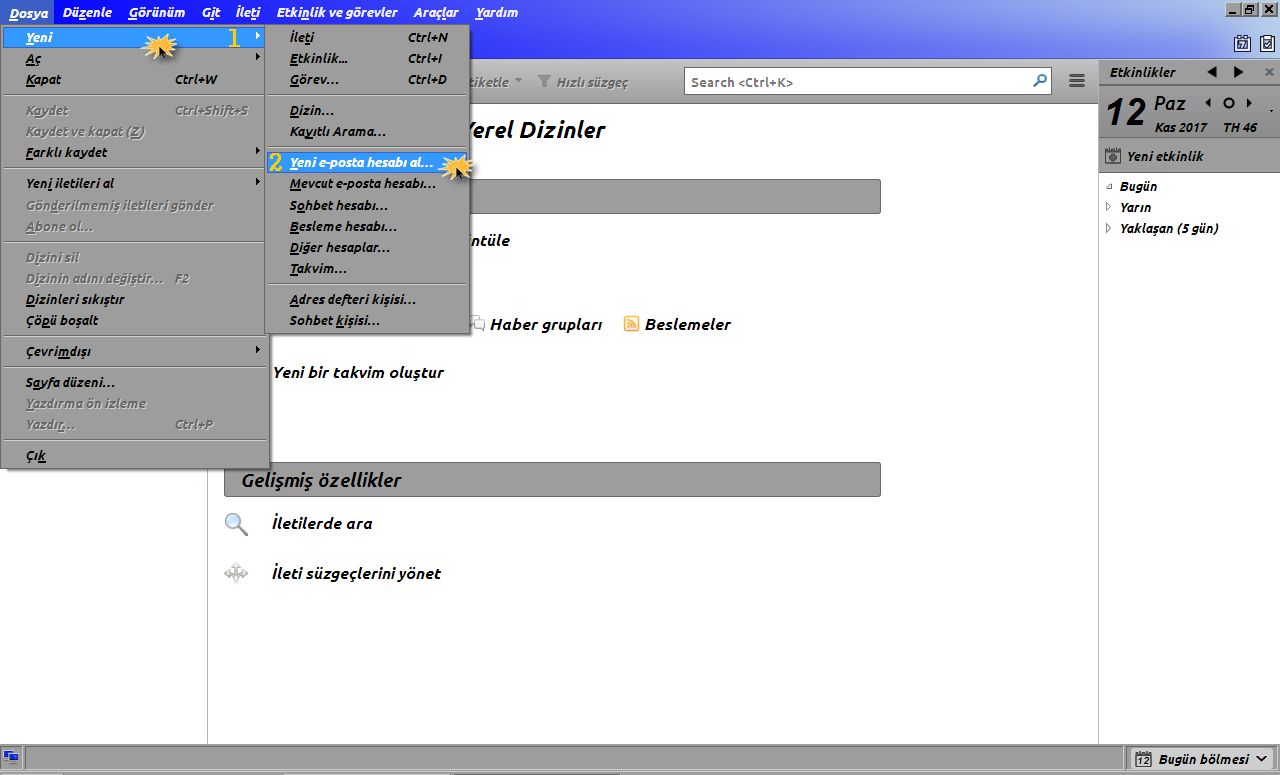Click Çöpü boşalt
Screen dimensions: 1280x775
(x=135, y=320)
